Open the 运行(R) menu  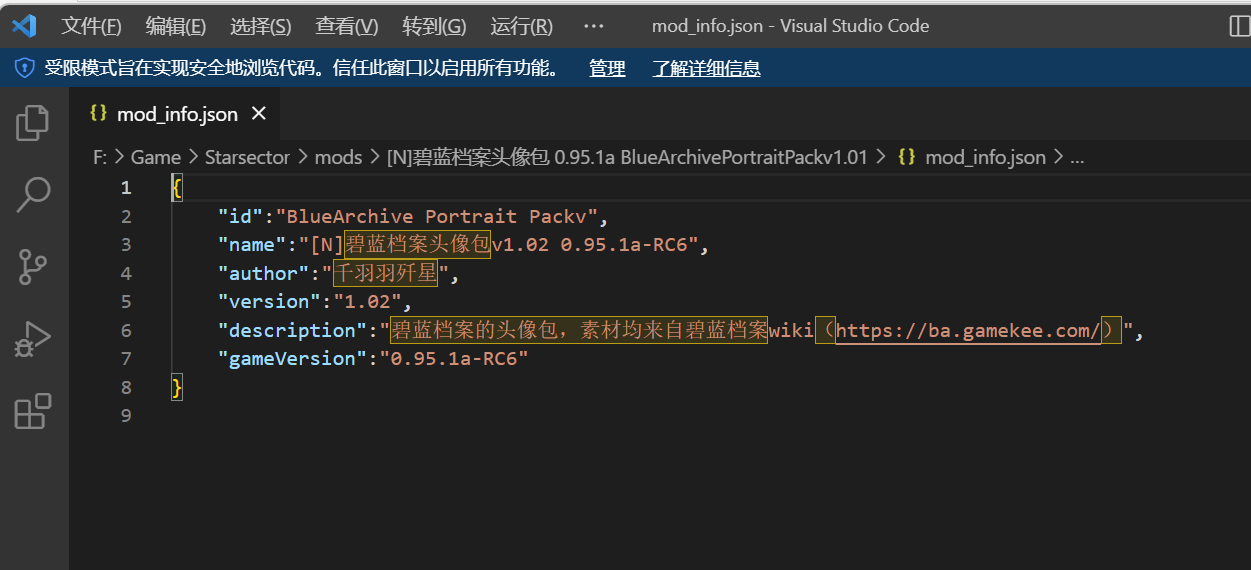[x=521, y=26]
